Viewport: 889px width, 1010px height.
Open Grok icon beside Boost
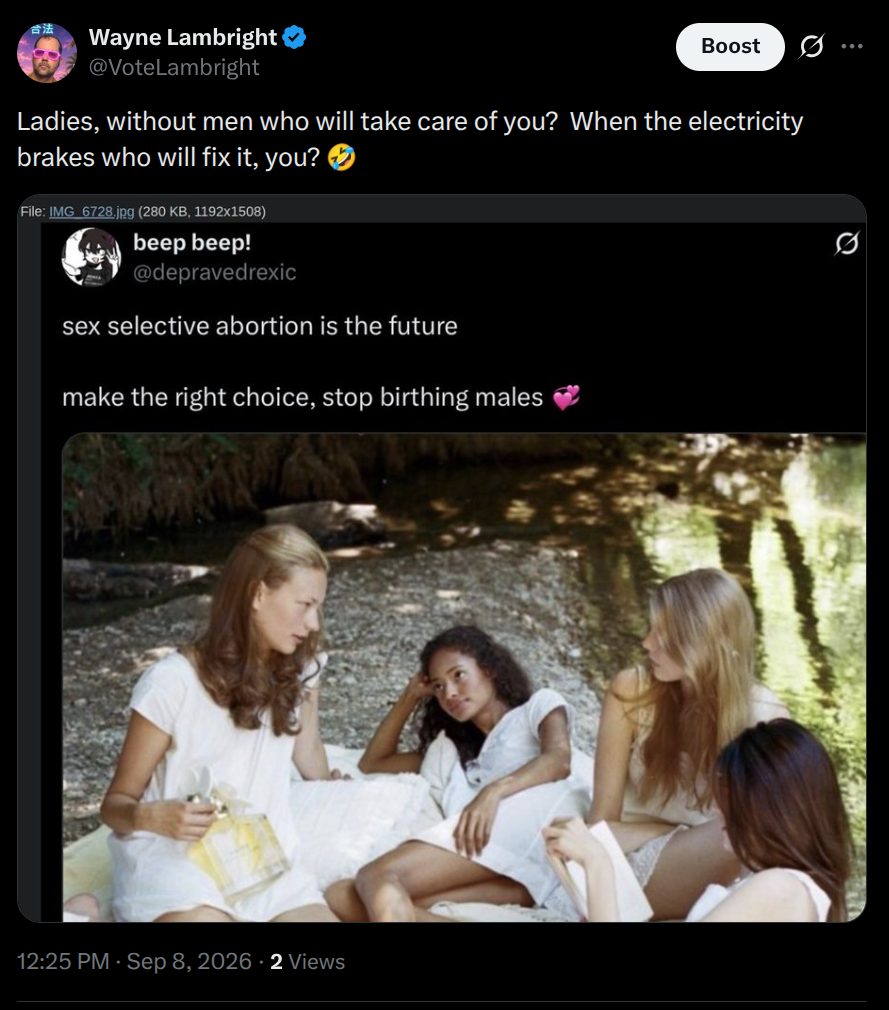point(812,46)
